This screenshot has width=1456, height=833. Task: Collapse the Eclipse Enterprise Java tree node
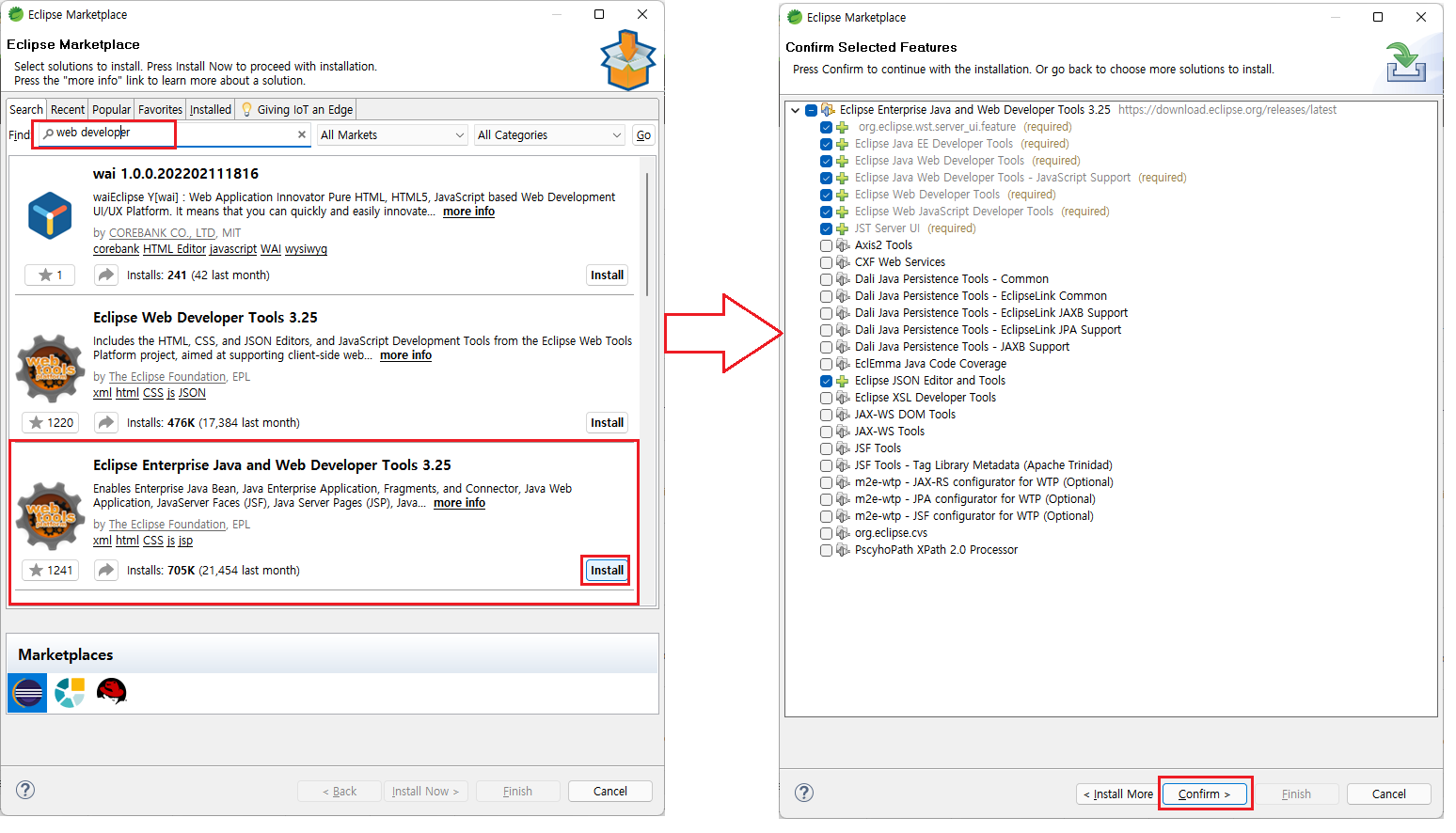(796, 110)
